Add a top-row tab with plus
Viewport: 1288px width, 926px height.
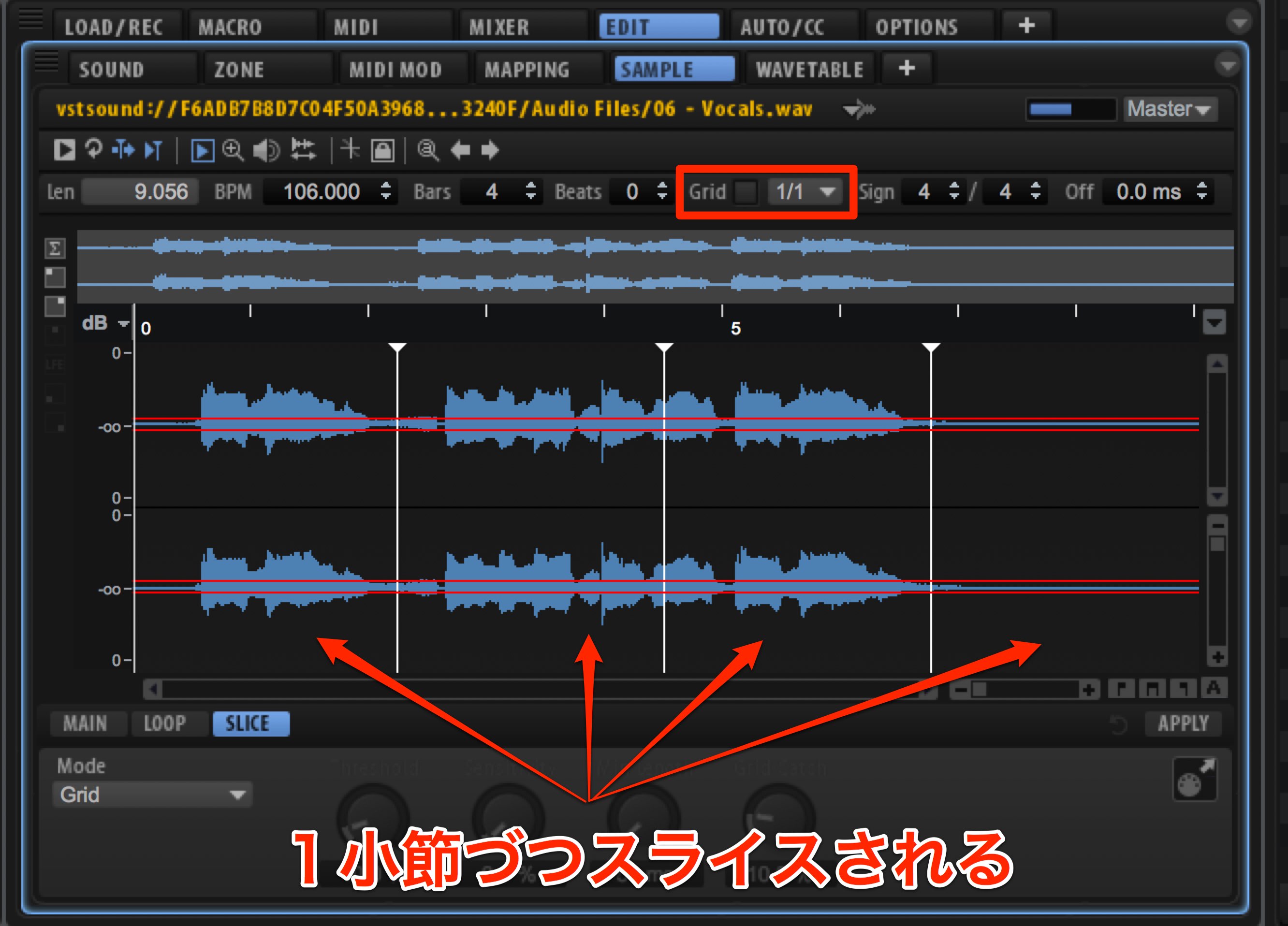click(x=1026, y=26)
